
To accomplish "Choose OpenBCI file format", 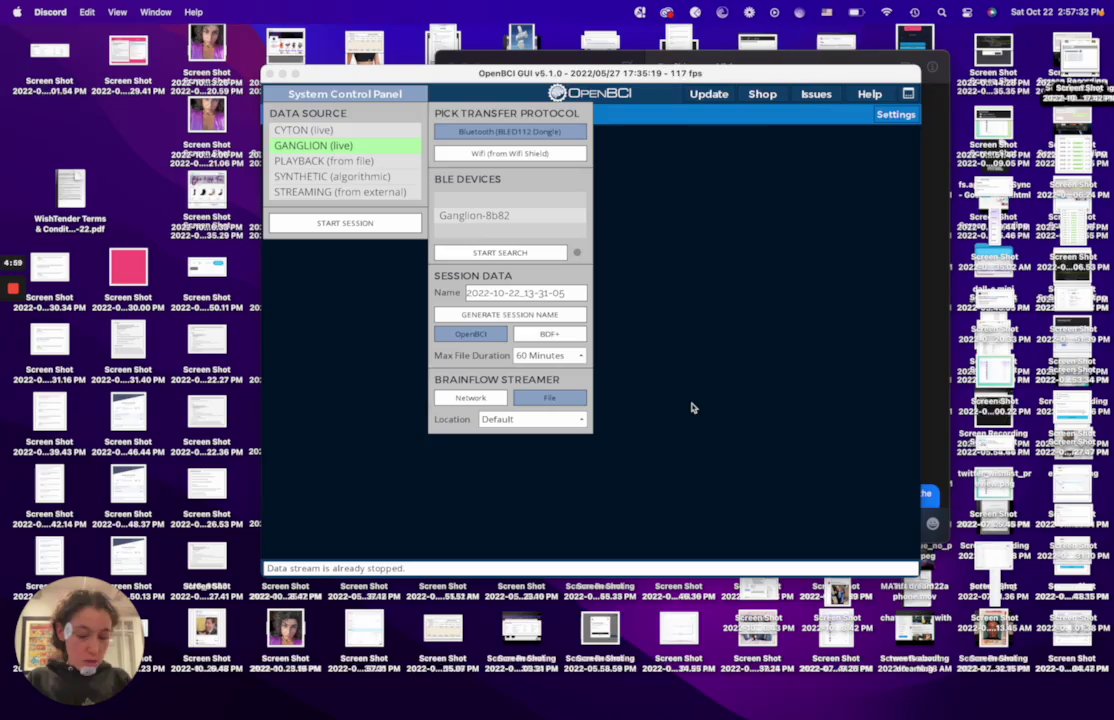I will point(471,333).
